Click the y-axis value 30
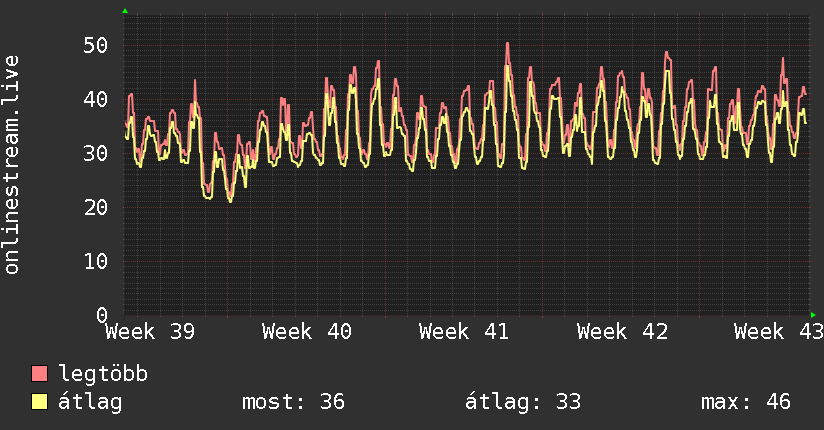824x430 pixels. click(x=96, y=153)
